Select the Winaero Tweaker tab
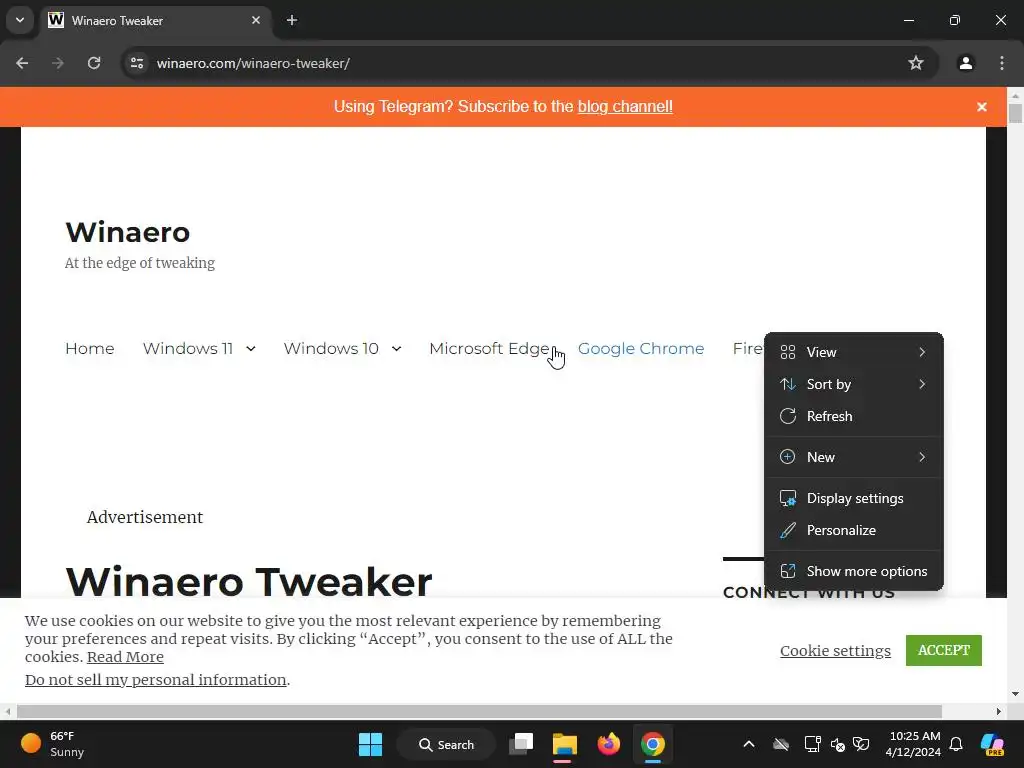Screen dimensions: 1024x768 (x=156, y=20)
